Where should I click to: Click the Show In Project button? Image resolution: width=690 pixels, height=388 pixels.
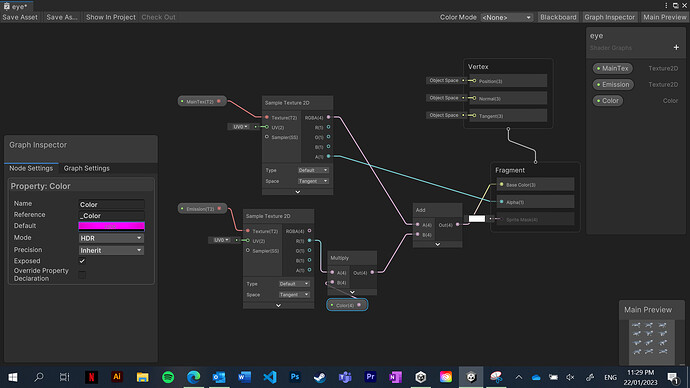111,17
